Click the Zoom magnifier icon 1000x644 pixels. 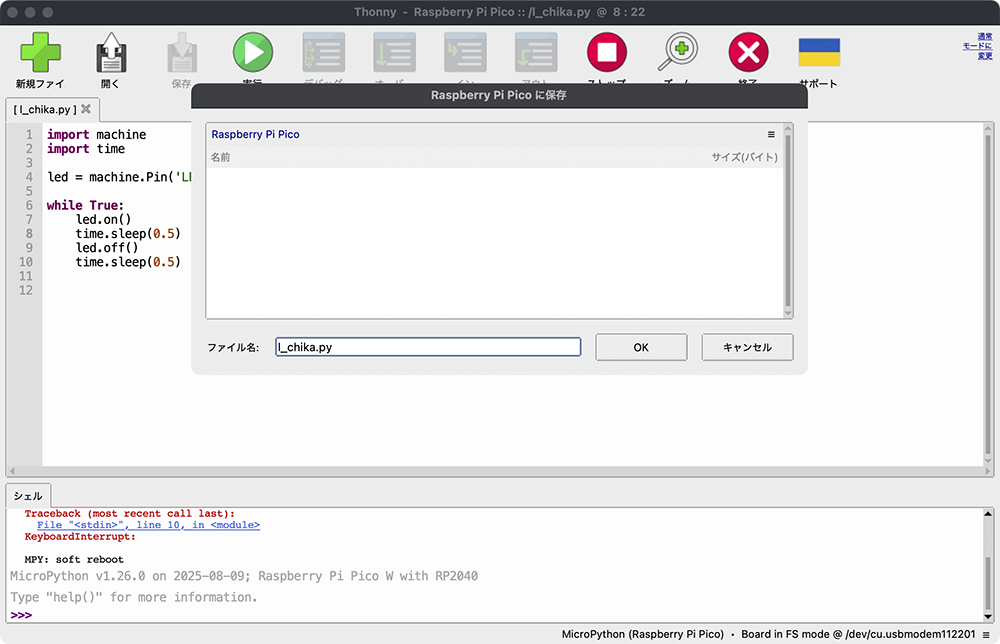click(x=677, y=52)
